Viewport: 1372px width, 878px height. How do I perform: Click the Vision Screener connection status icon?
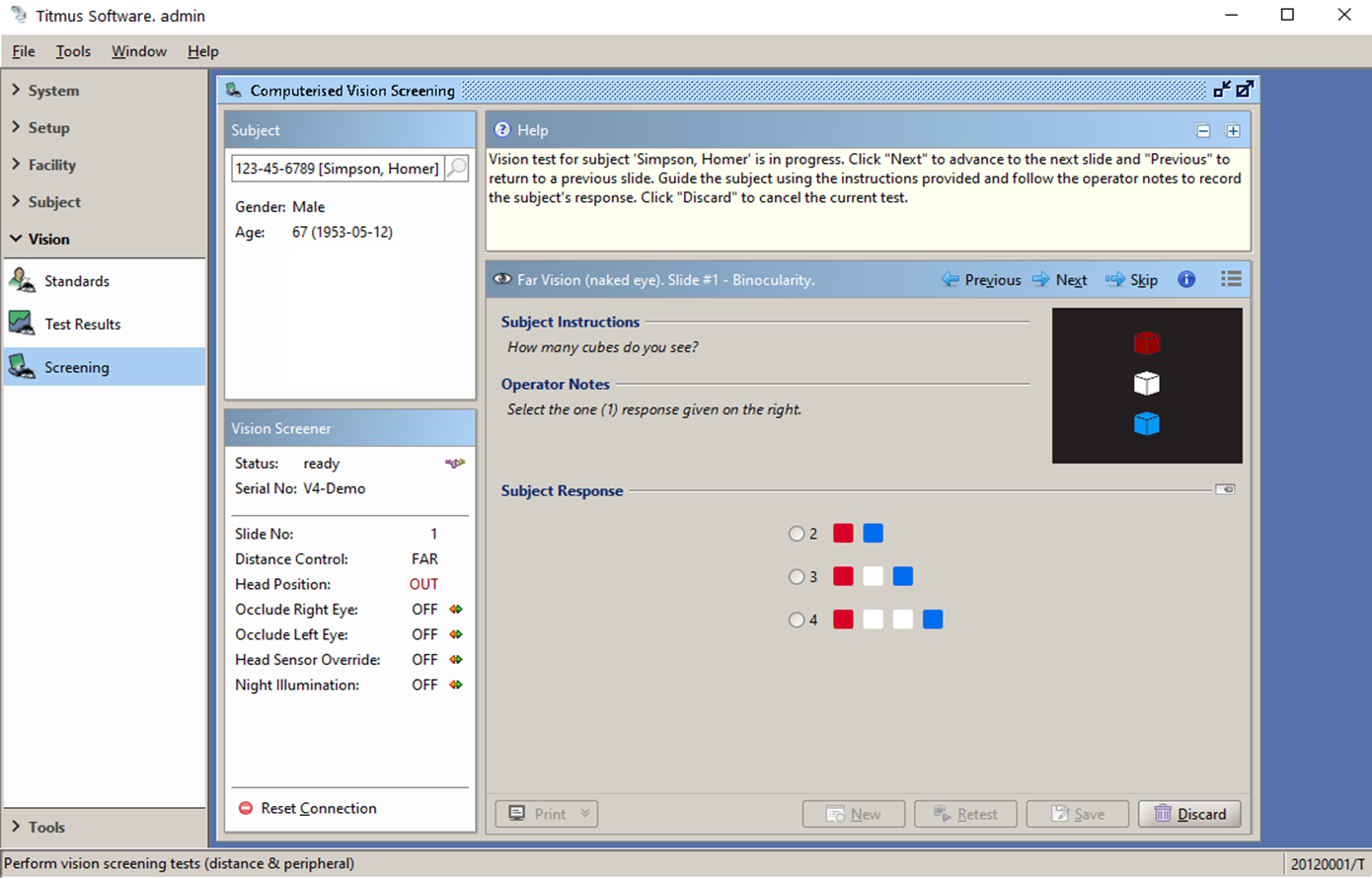click(x=454, y=464)
